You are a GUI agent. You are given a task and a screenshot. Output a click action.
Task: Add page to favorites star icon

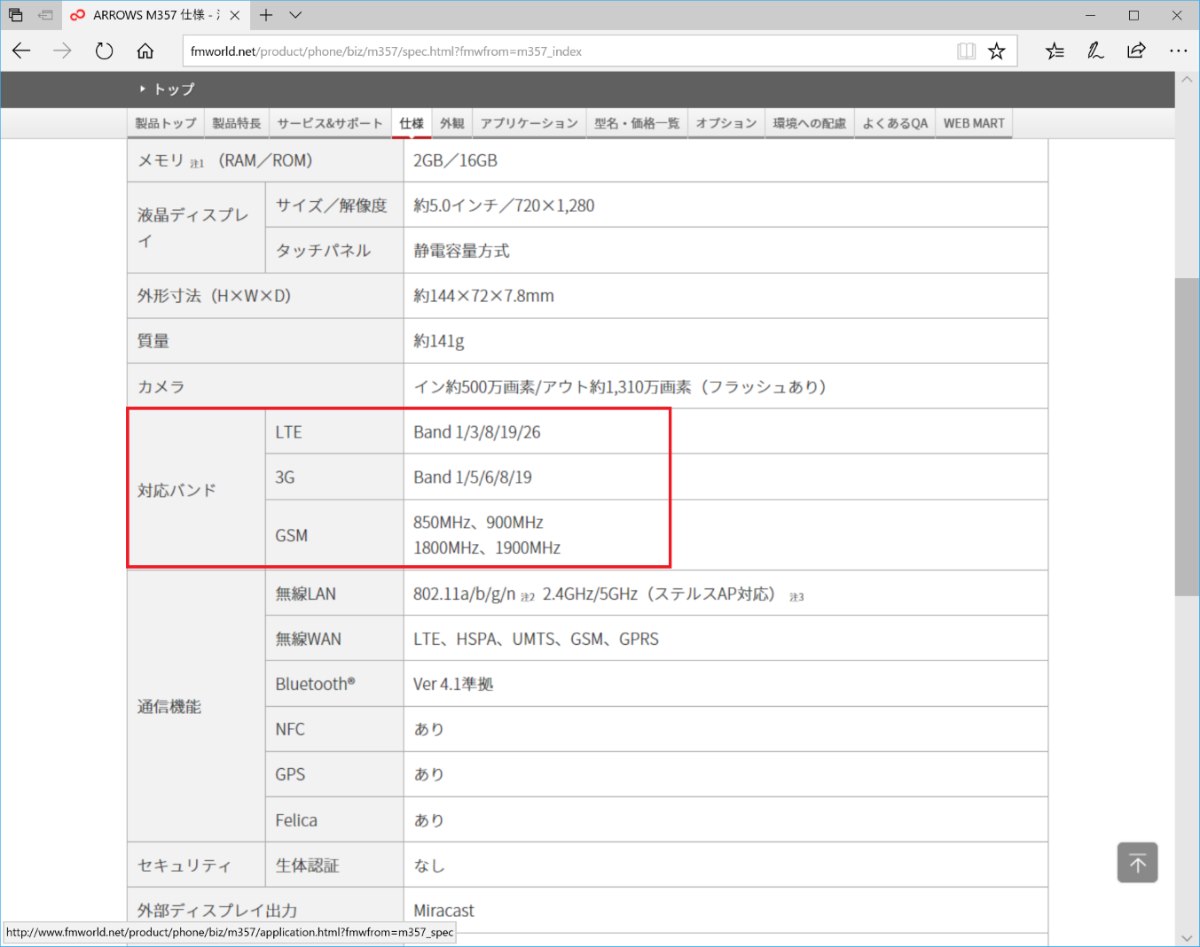(997, 51)
